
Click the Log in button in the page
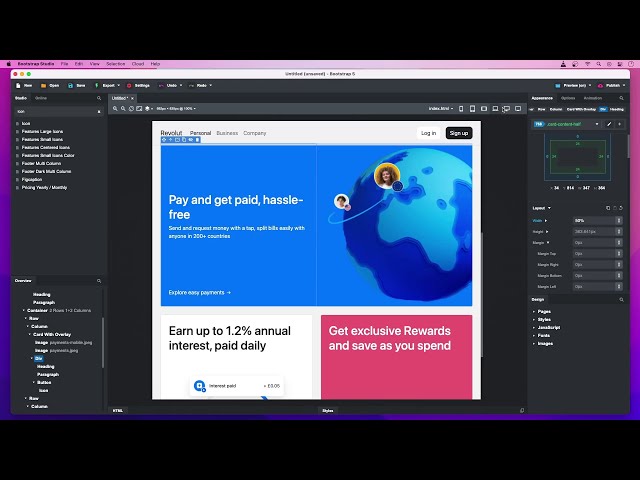(429, 133)
